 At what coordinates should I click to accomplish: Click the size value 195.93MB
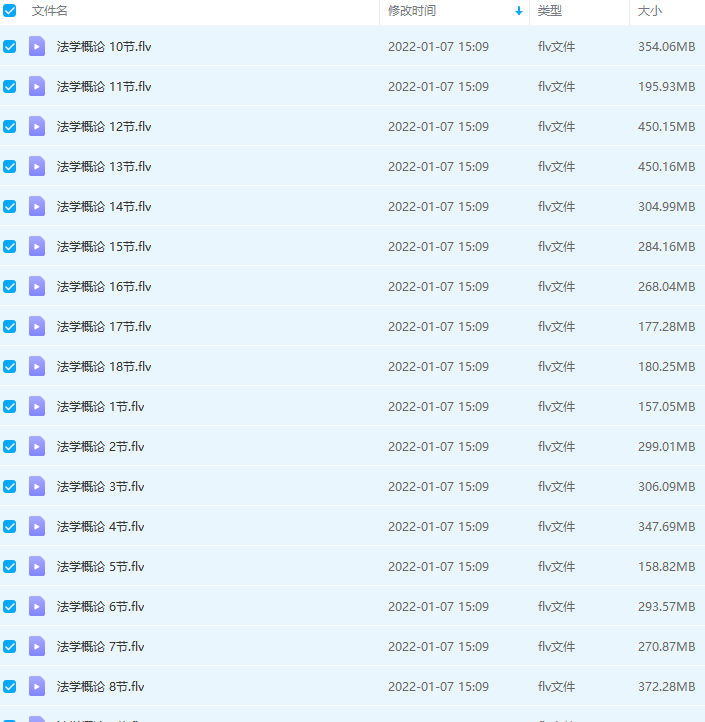click(666, 87)
